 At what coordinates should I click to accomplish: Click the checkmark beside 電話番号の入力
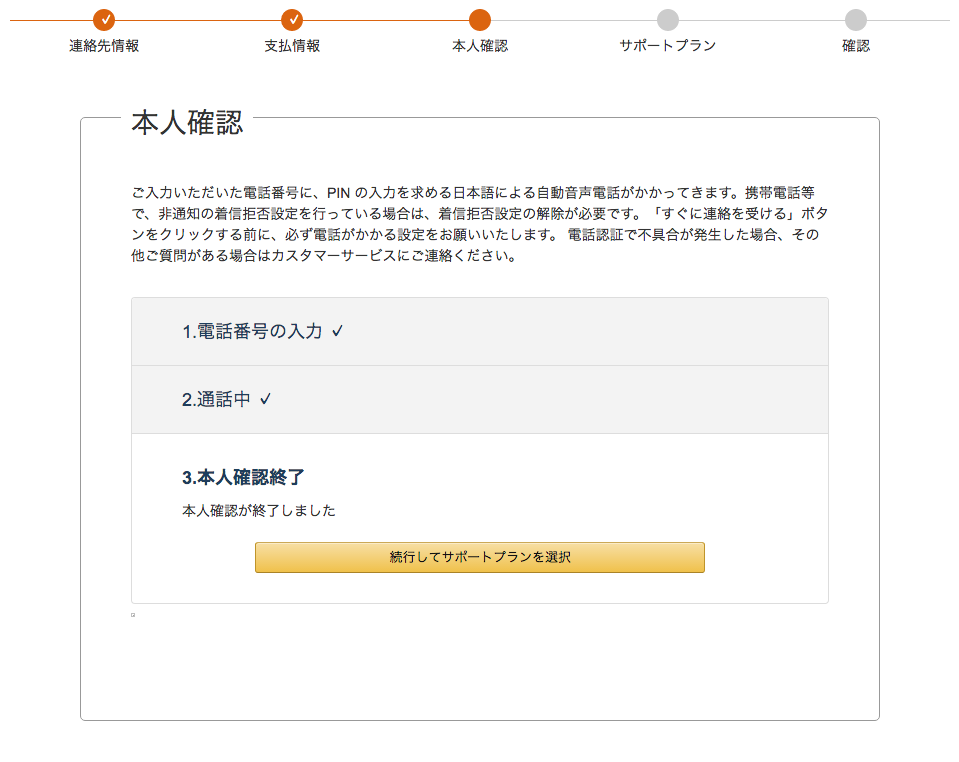pyautogui.click(x=339, y=330)
